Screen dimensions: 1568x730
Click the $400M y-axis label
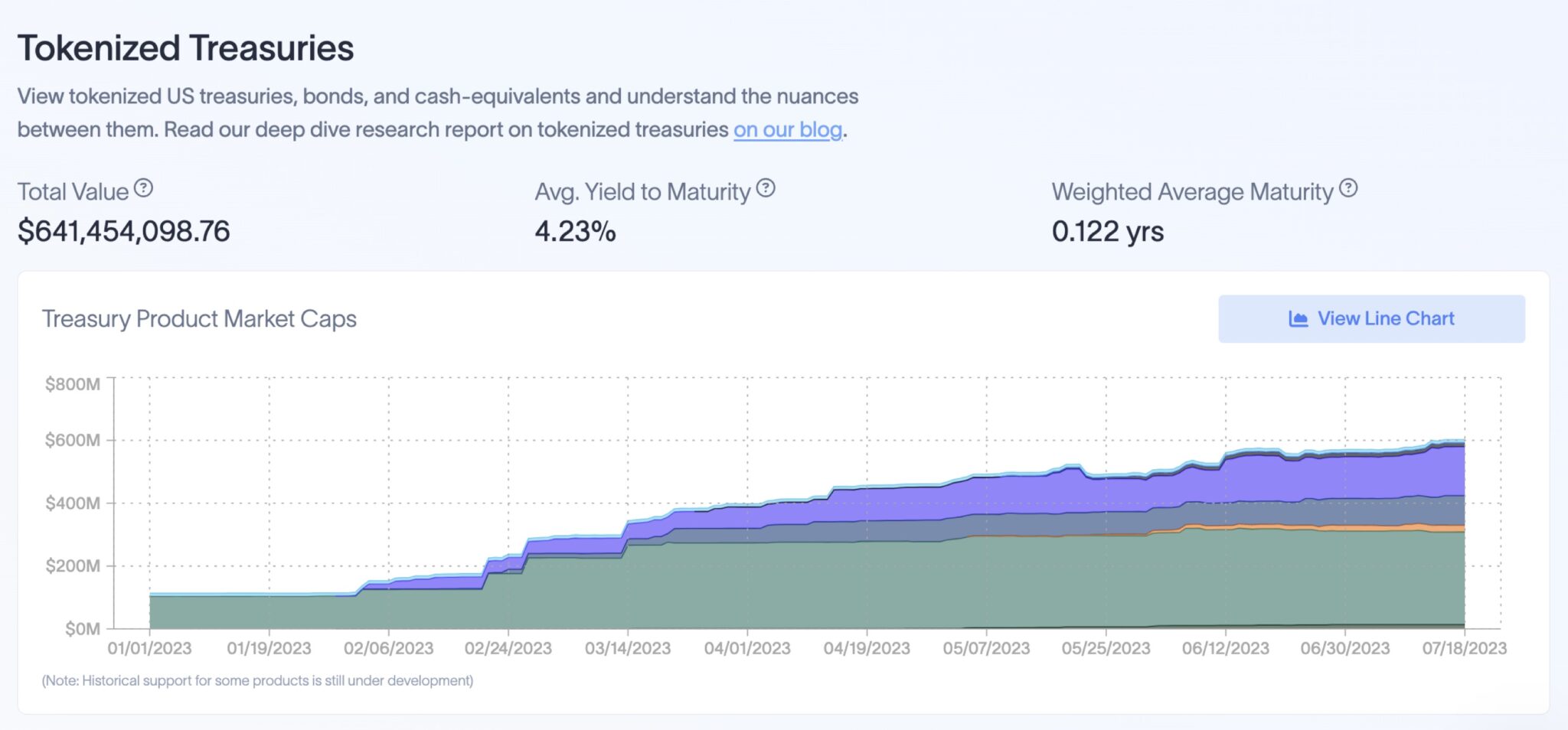click(73, 504)
